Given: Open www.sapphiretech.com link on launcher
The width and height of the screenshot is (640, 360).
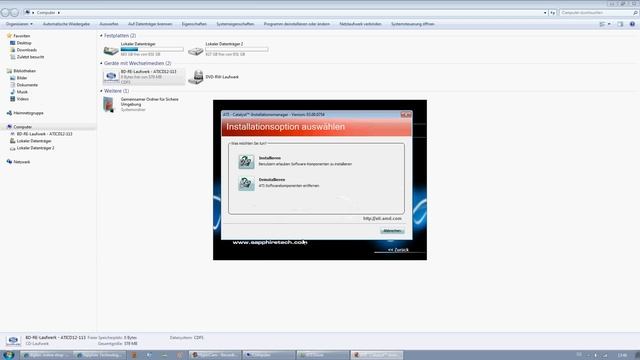Looking at the screenshot, I should (x=270, y=242).
